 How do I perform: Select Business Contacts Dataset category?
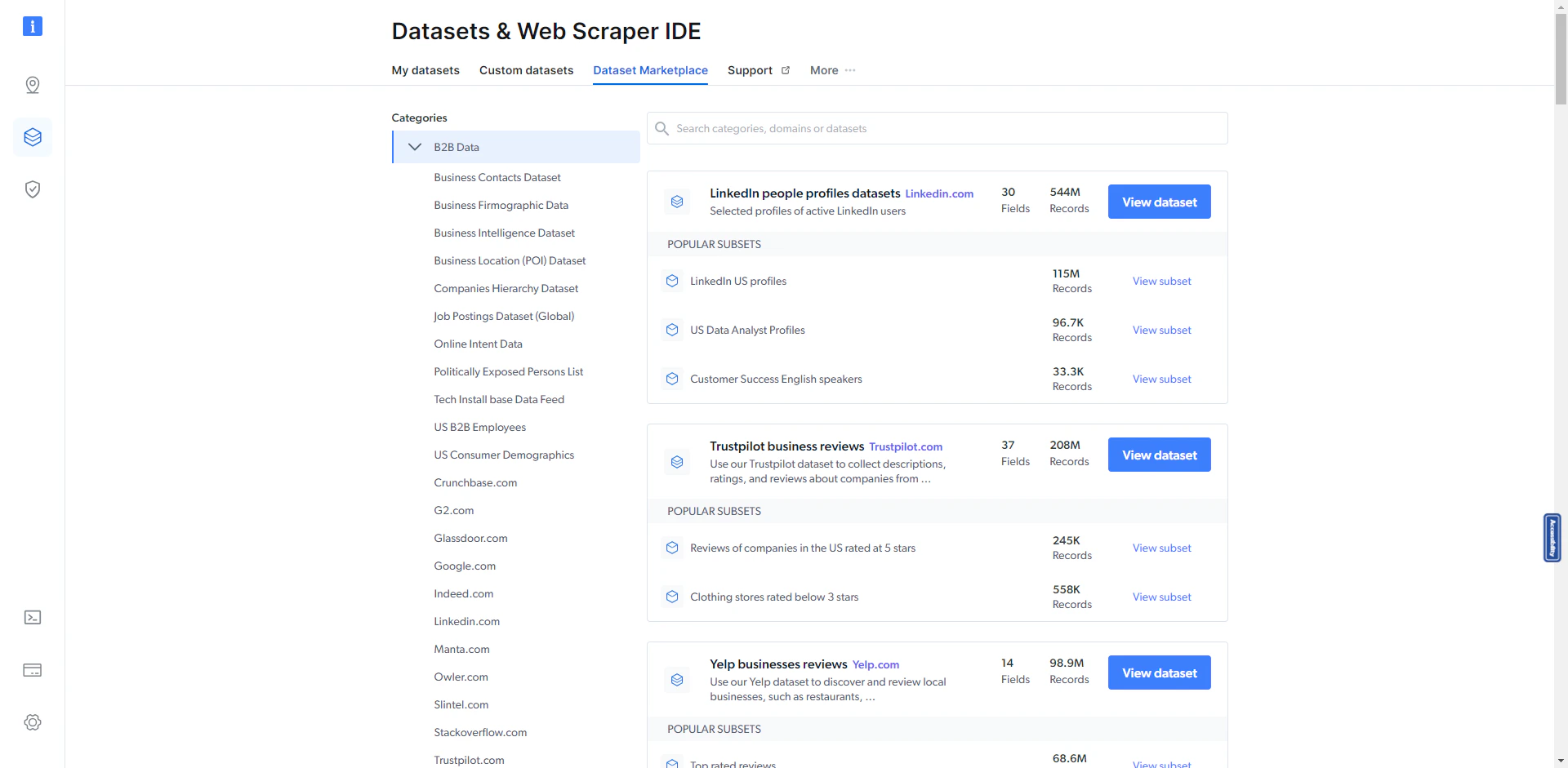(x=497, y=177)
